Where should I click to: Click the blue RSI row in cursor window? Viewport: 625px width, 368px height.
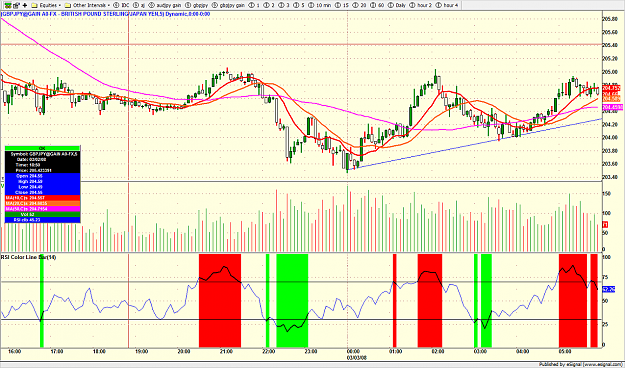[42, 220]
